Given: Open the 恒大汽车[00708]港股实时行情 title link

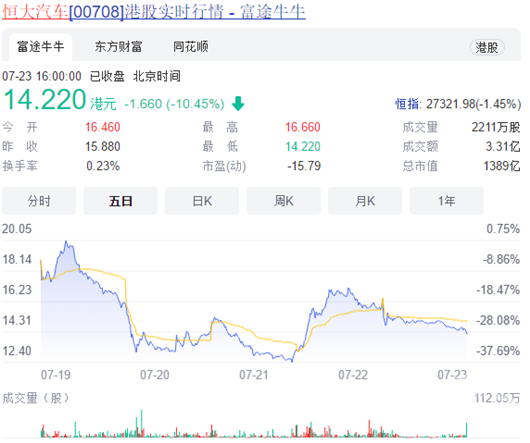Looking at the screenshot, I should coord(154,12).
